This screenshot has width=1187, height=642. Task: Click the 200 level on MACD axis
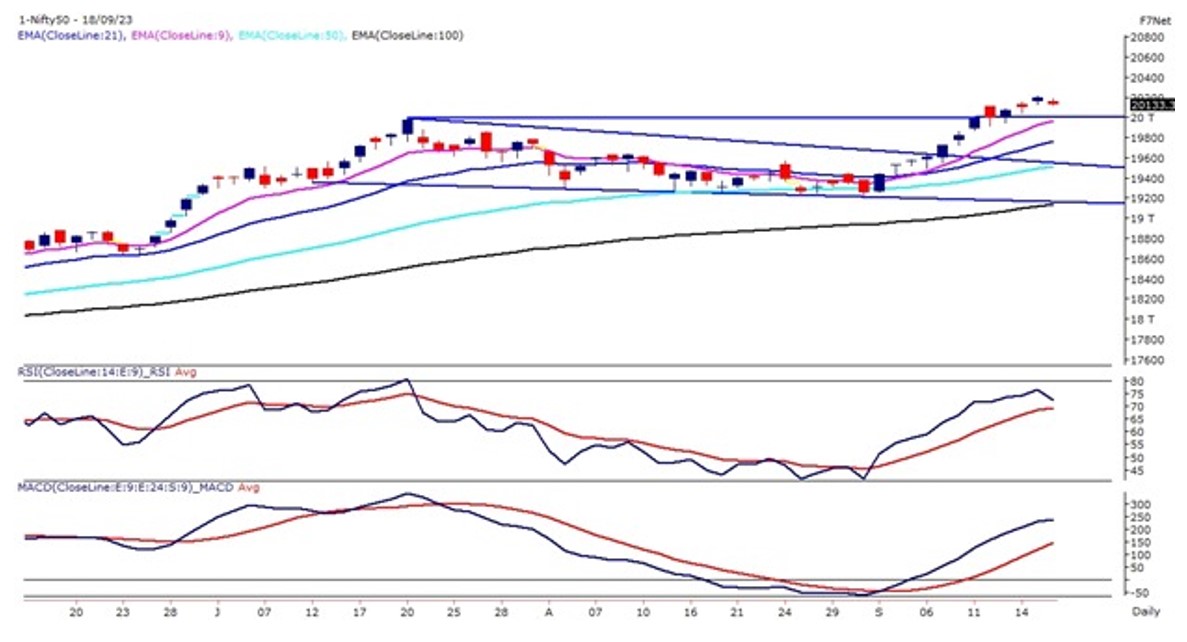[x=1141, y=531]
